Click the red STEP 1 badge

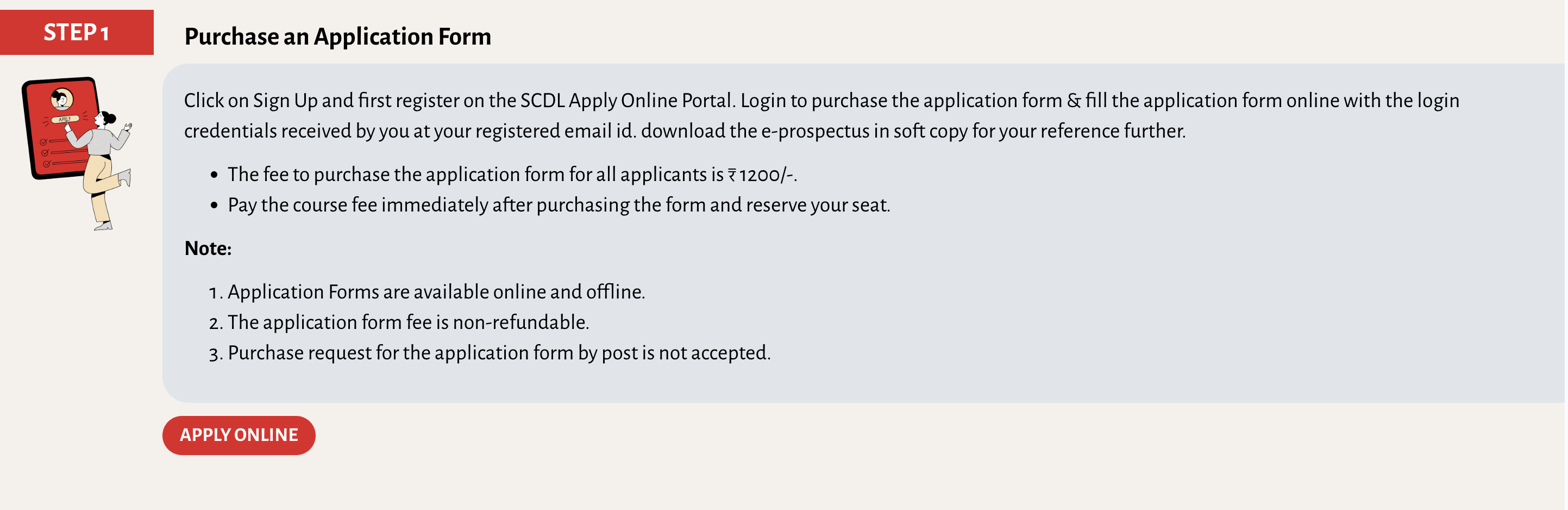click(x=77, y=32)
